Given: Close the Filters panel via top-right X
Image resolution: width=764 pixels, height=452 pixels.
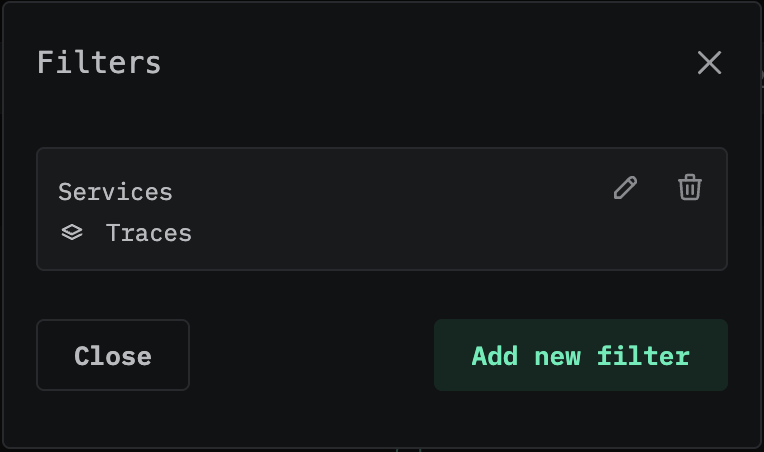Looking at the screenshot, I should pos(709,63).
